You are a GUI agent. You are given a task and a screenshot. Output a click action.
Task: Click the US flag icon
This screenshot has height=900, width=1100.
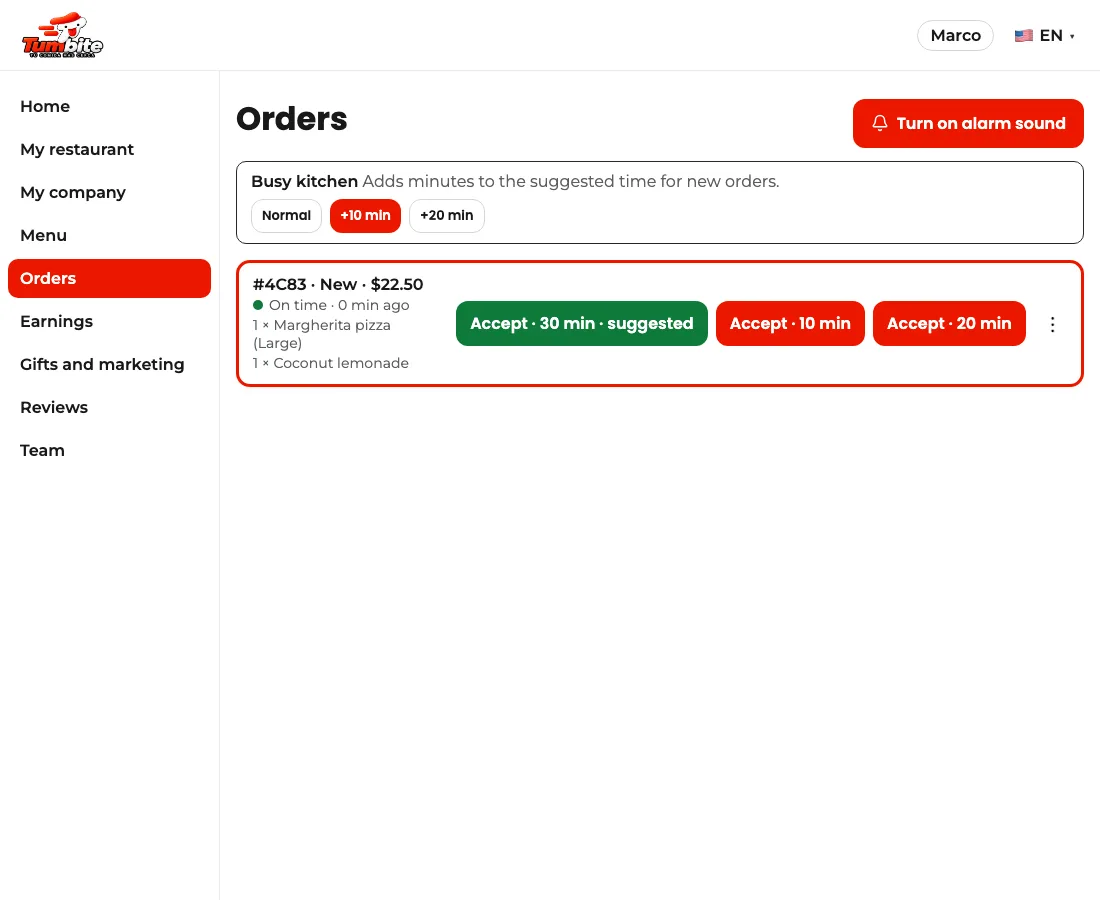1024,36
